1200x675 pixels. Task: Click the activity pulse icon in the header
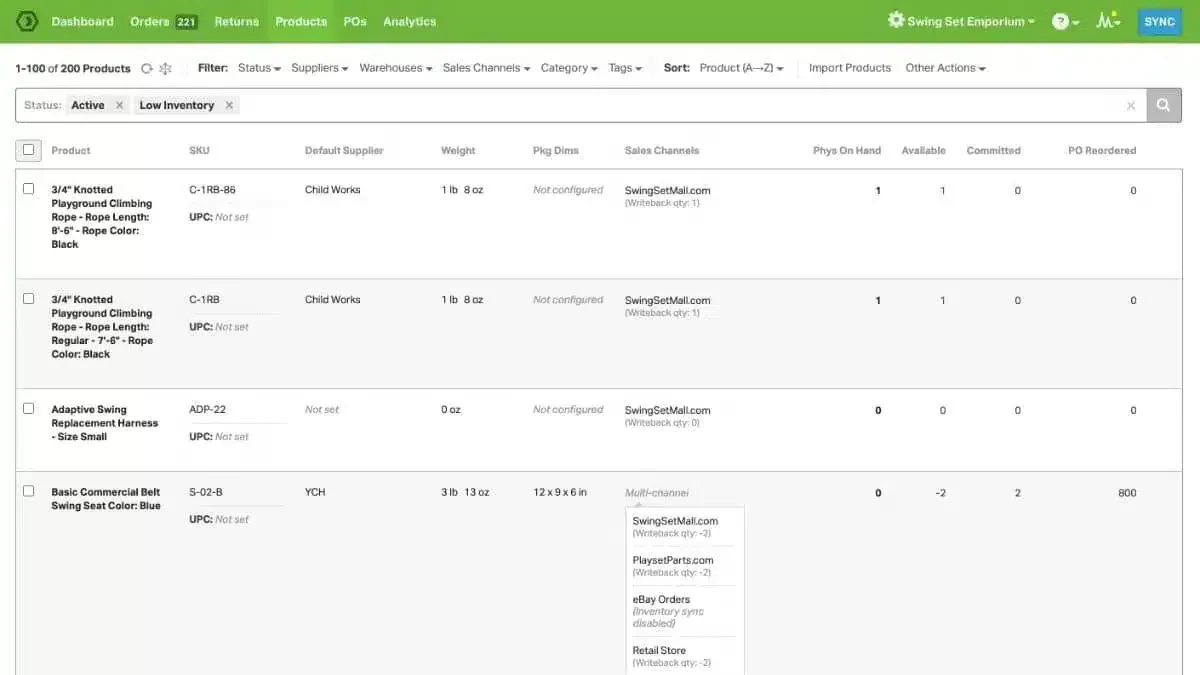coord(1105,21)
